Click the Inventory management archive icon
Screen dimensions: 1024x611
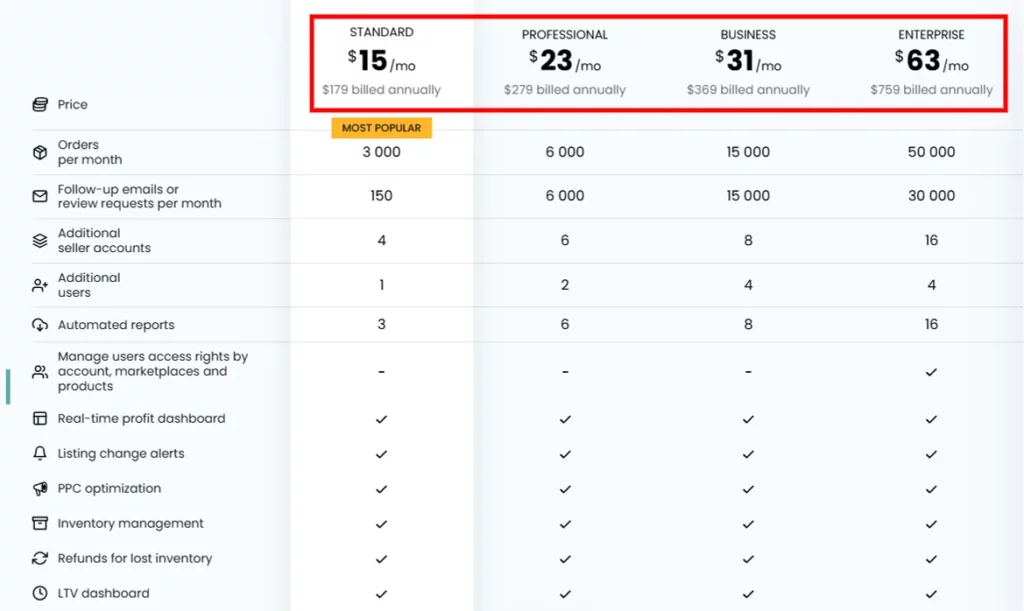click(40, 523)
